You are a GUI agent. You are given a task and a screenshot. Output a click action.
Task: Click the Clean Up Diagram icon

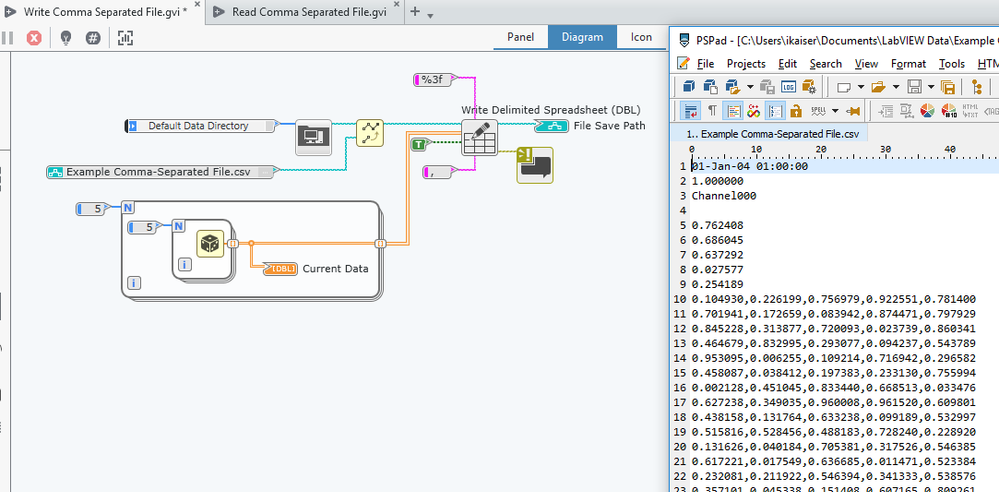pyautogui.click(x=126, y=38)
